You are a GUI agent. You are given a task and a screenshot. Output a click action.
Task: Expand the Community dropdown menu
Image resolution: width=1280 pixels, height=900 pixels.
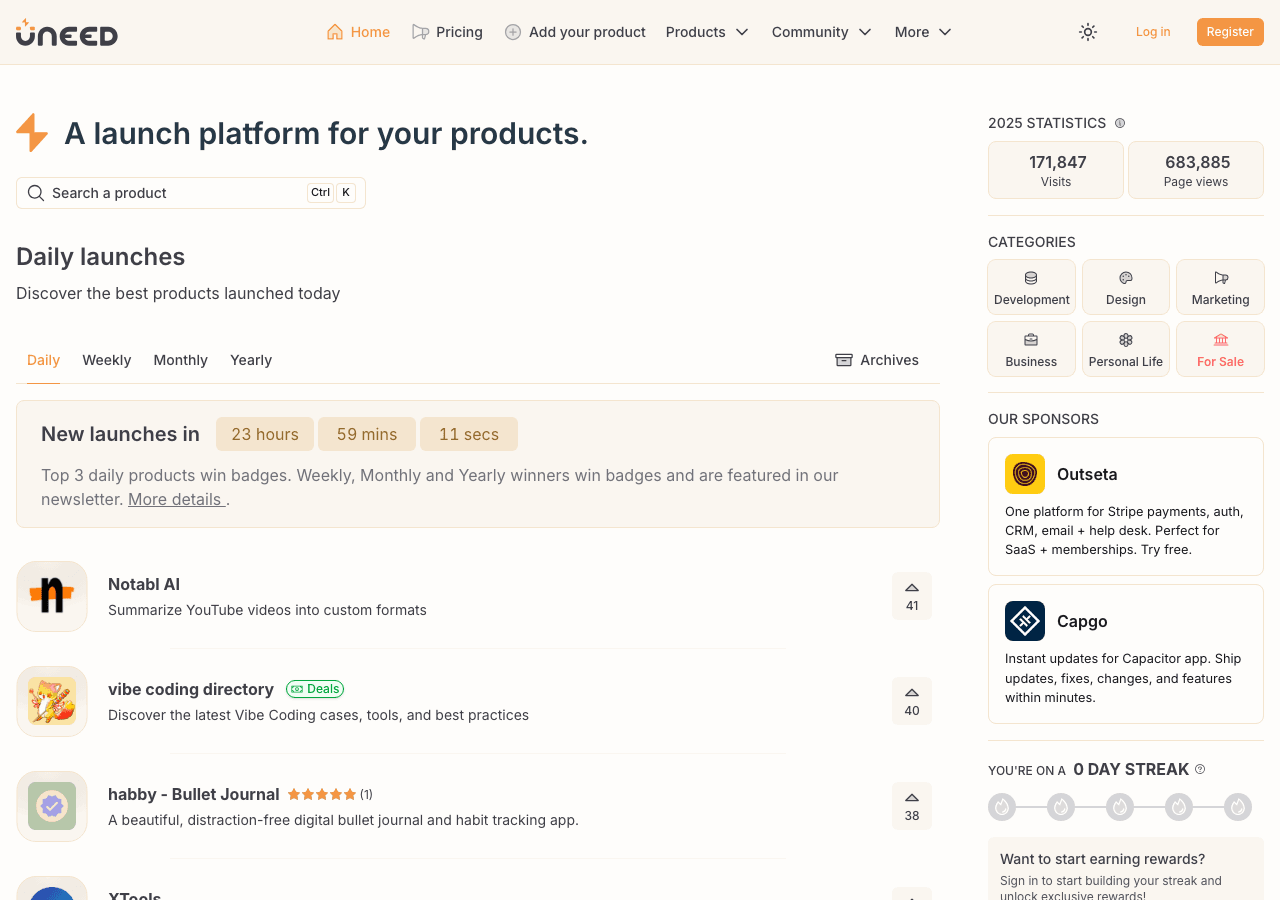click(x=822, y=32)
